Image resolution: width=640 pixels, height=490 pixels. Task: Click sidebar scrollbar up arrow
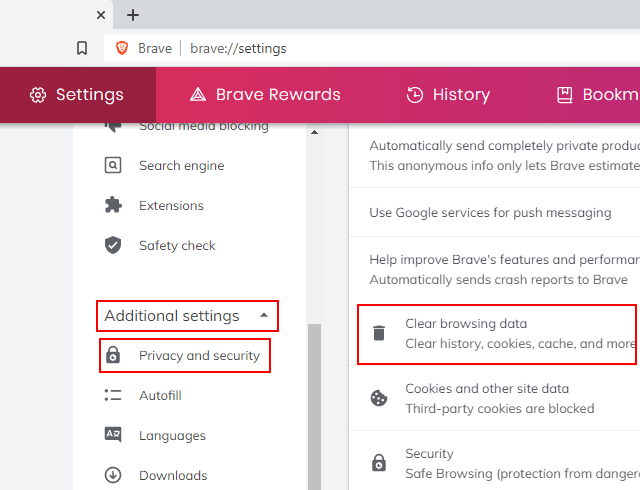pos(314,132)
